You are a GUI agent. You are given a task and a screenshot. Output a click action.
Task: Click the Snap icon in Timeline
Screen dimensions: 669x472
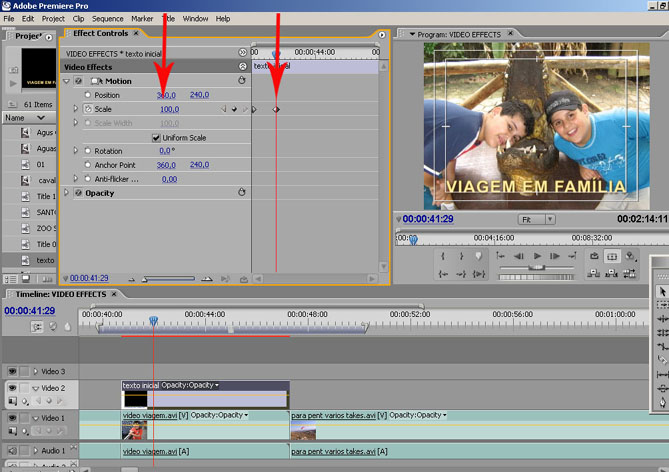click(x=37, y=326)
